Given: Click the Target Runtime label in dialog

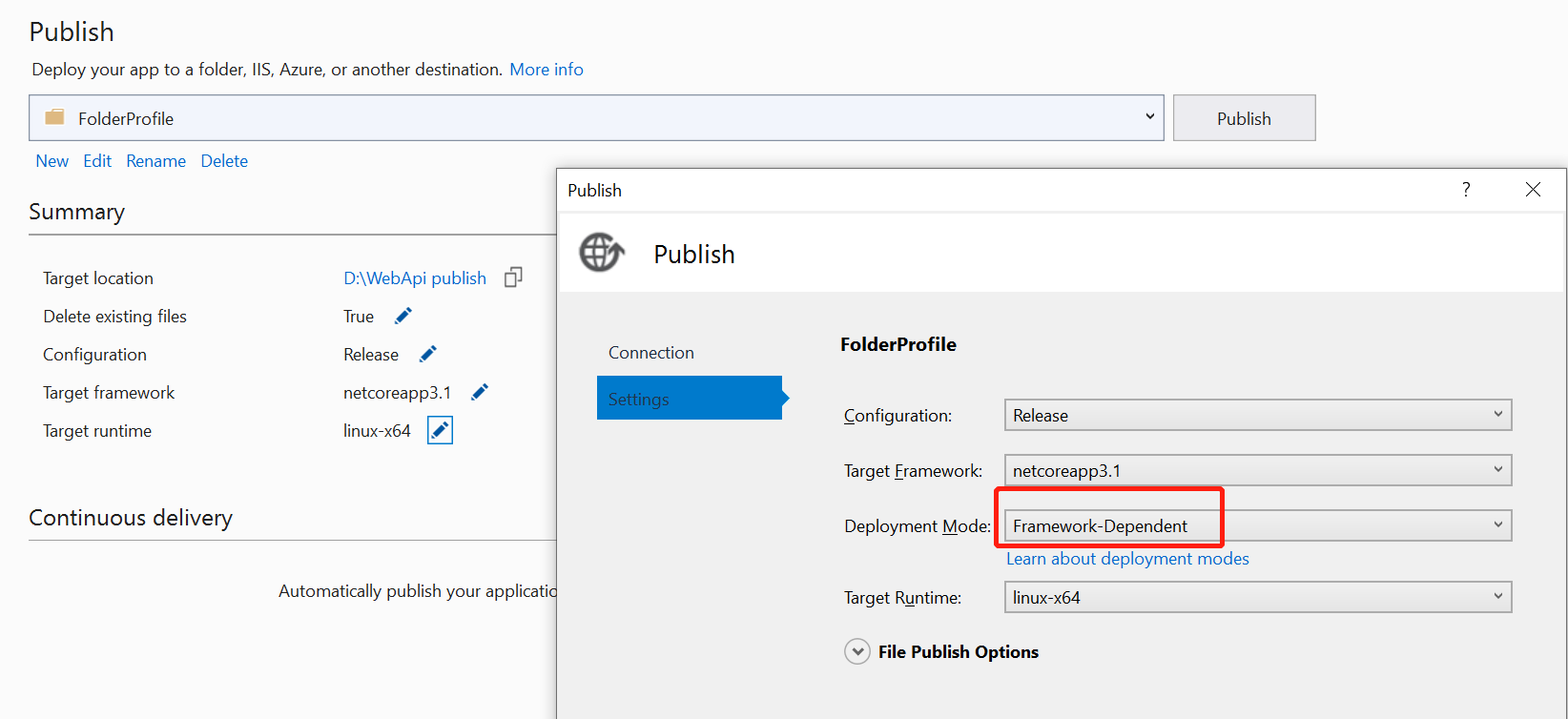Looking at the screenshot, I should pos(902,597).
